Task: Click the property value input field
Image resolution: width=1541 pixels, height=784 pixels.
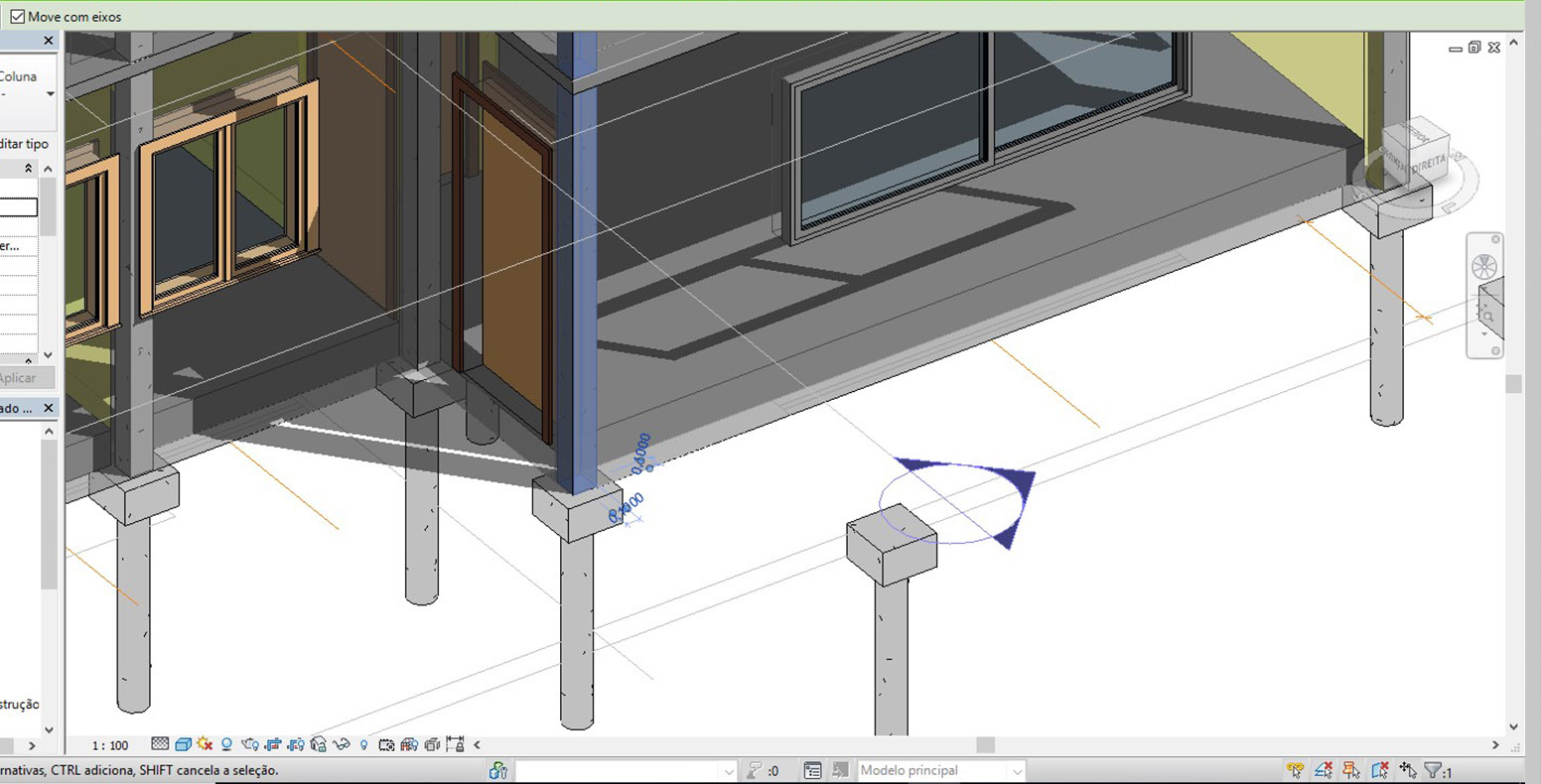Action: tap(19, 207)
